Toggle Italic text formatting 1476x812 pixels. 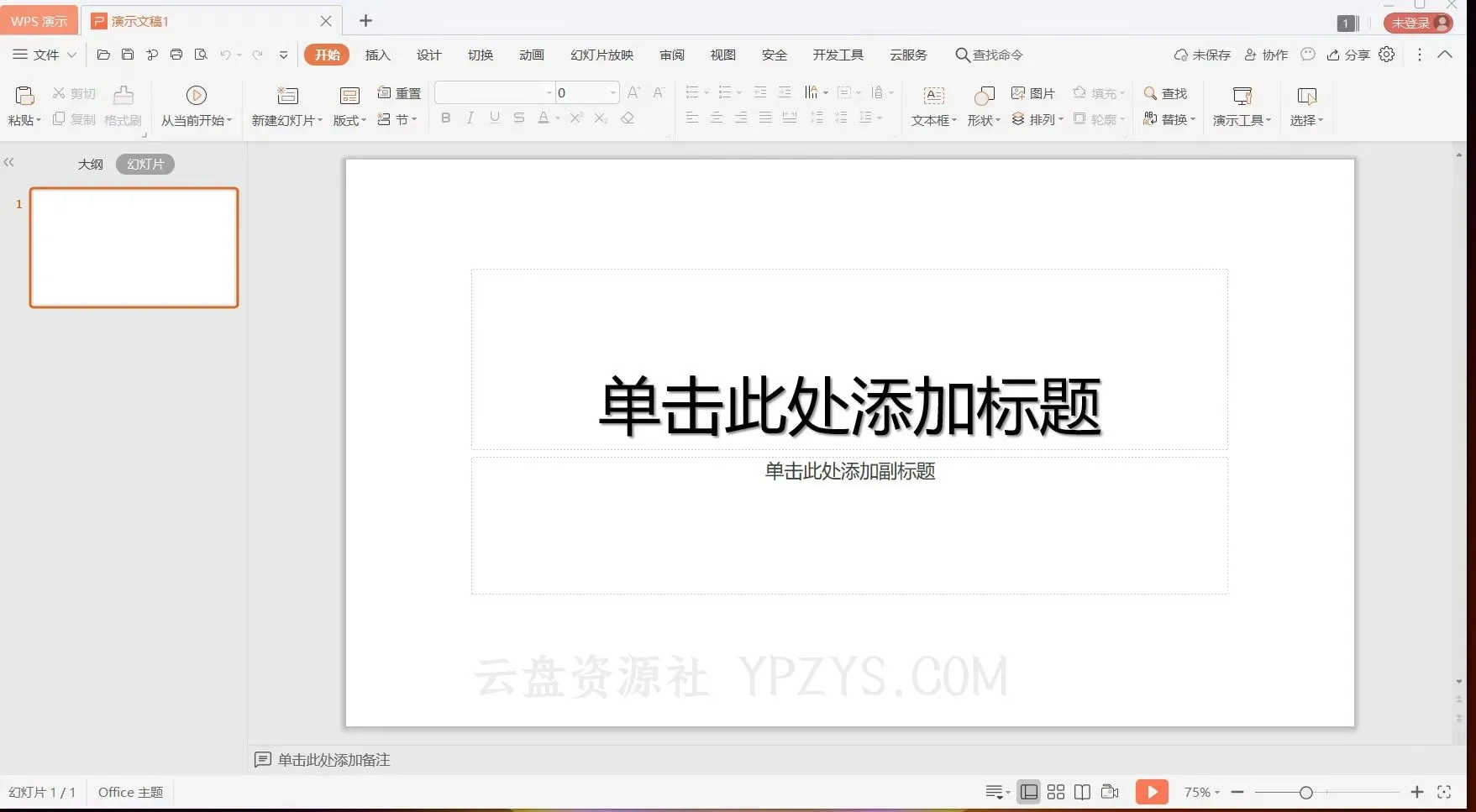tap(470, 118)
